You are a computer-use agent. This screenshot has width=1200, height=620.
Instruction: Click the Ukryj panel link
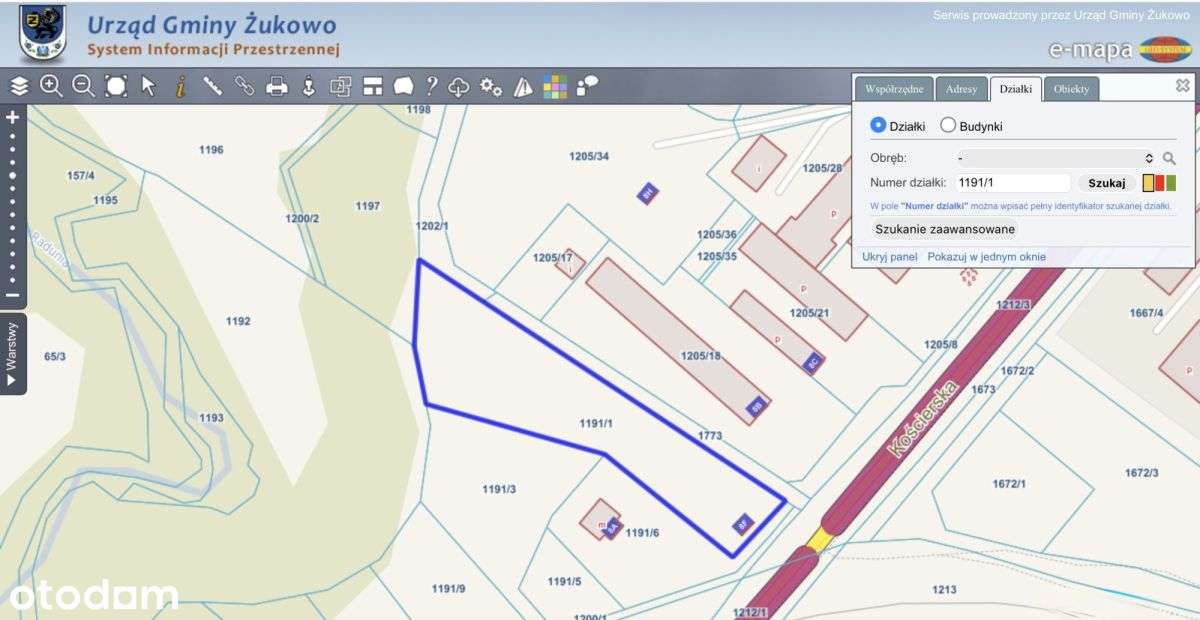point(890,257)
